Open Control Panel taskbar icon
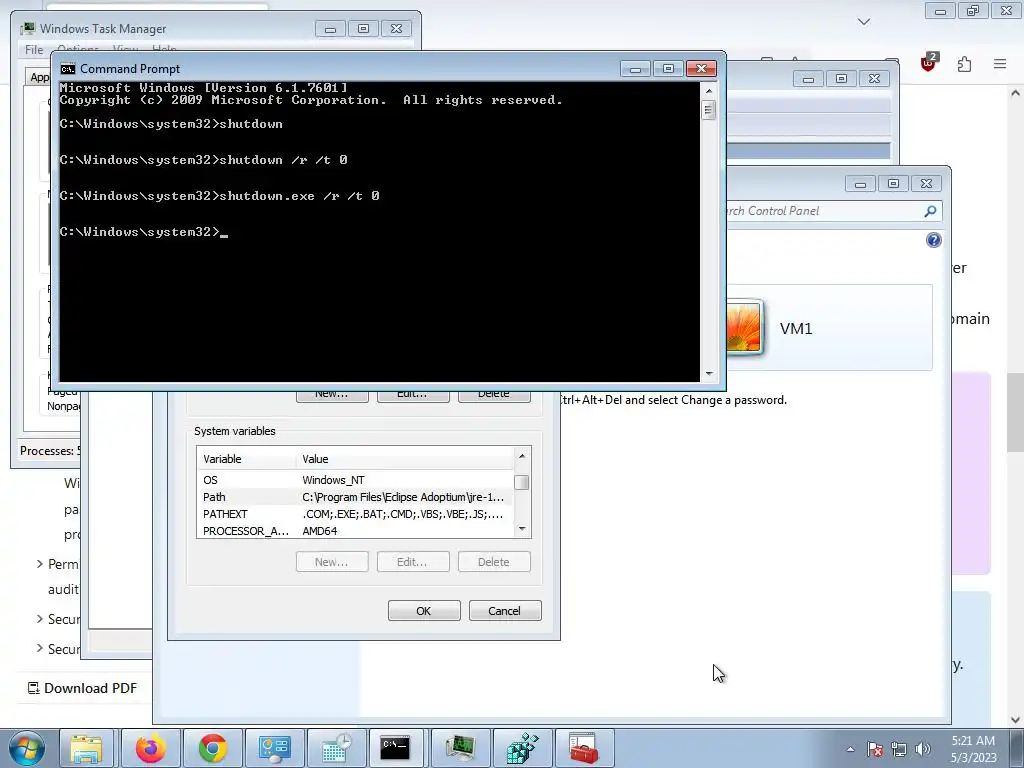The height and width of the screenshot is (768, 1024). point(274,748)
